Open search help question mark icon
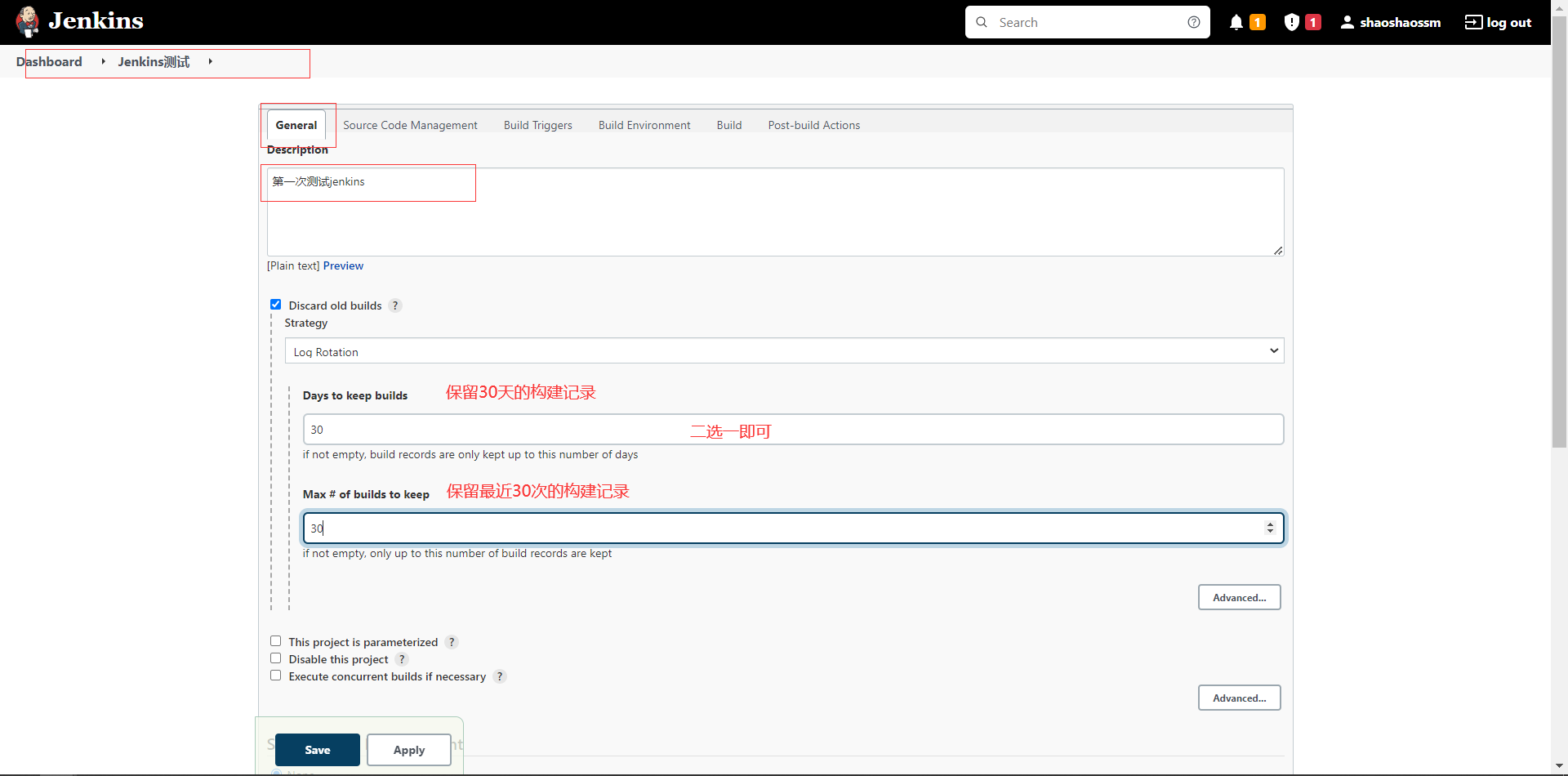Screen dimensions: 1568x776 coord(1194,22)
